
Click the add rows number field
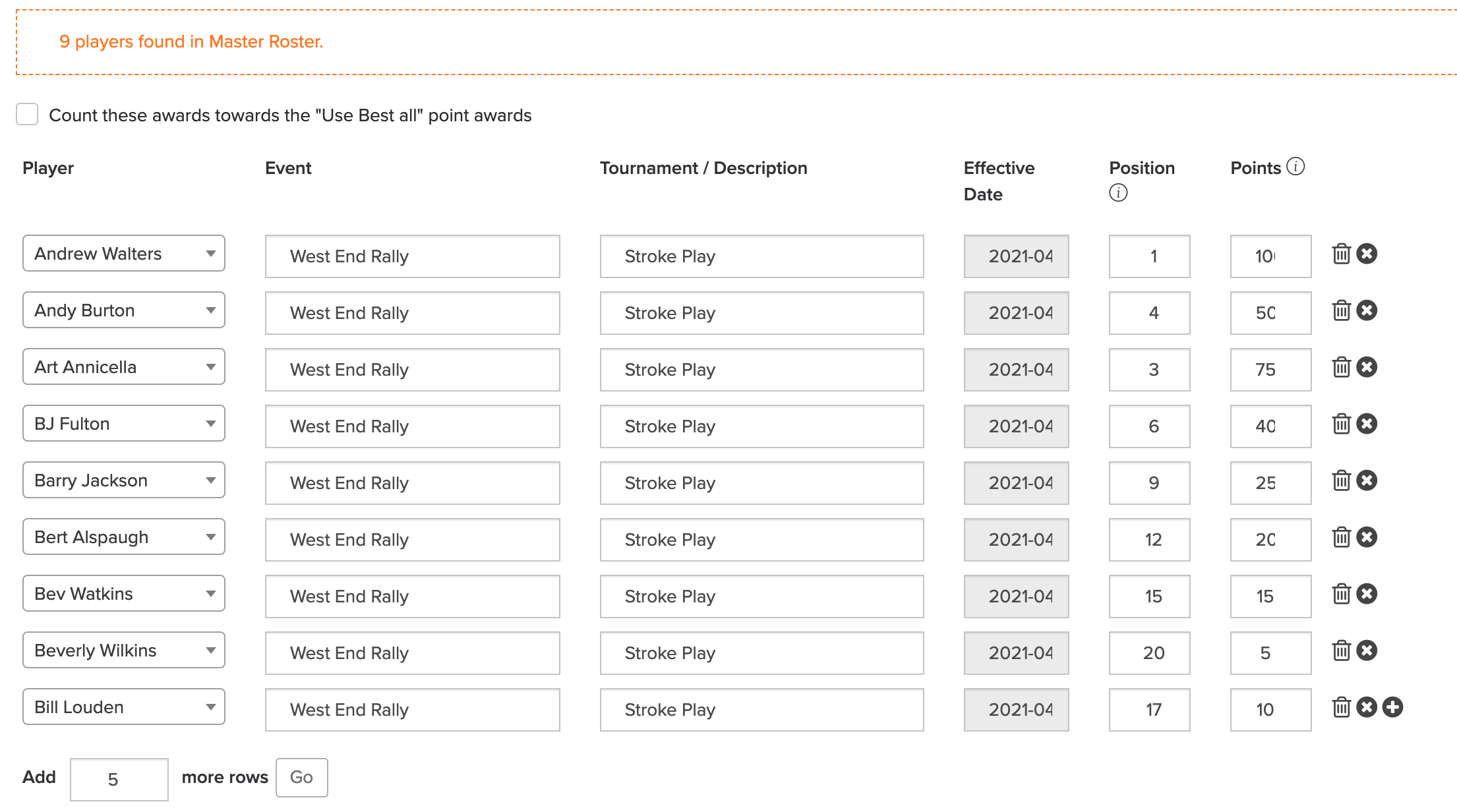pyautogui.click(x=119, y=779)
